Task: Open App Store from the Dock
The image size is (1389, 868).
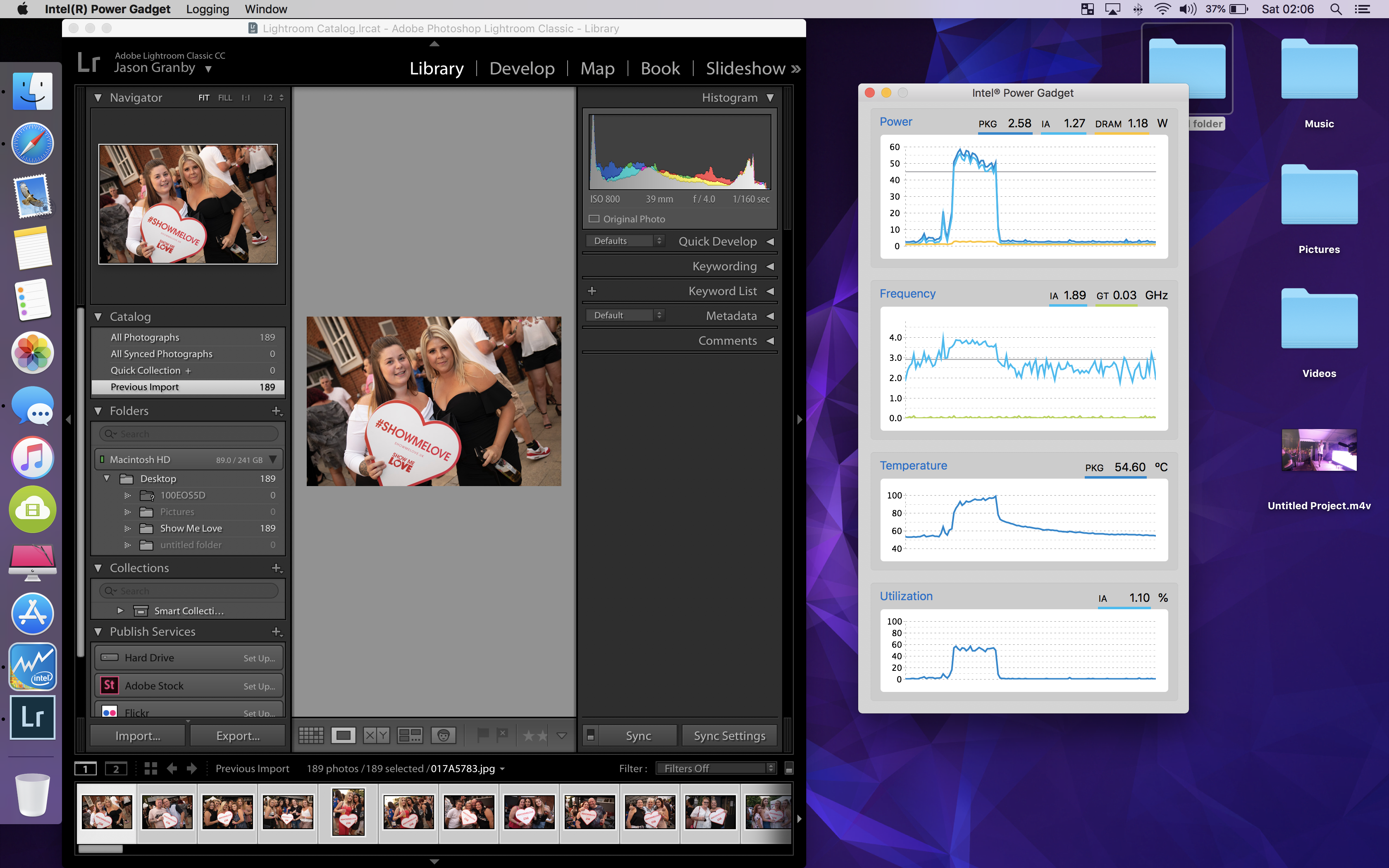Action: pos(33,614)
